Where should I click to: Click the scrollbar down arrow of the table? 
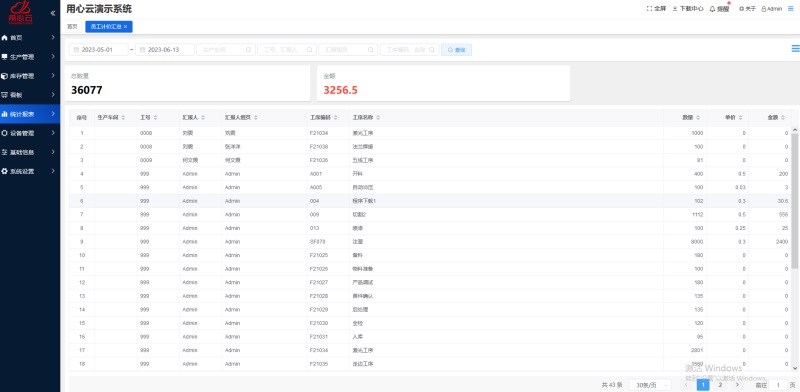[795, 368]
